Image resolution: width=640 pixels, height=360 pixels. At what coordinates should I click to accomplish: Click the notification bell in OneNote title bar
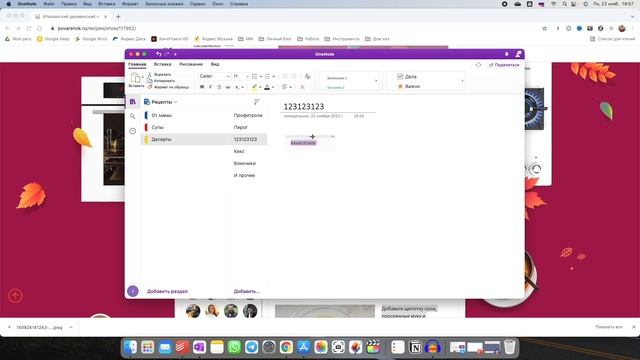[507, 54]
